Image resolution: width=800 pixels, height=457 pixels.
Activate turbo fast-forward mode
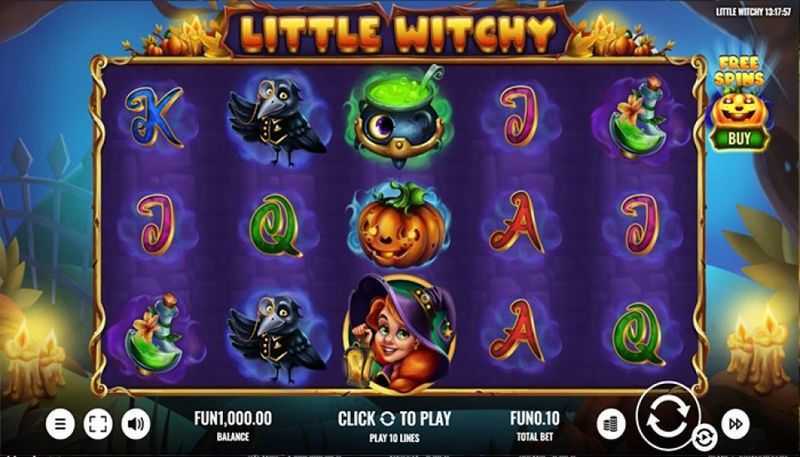pyautogui.click(x=735, y=424)
